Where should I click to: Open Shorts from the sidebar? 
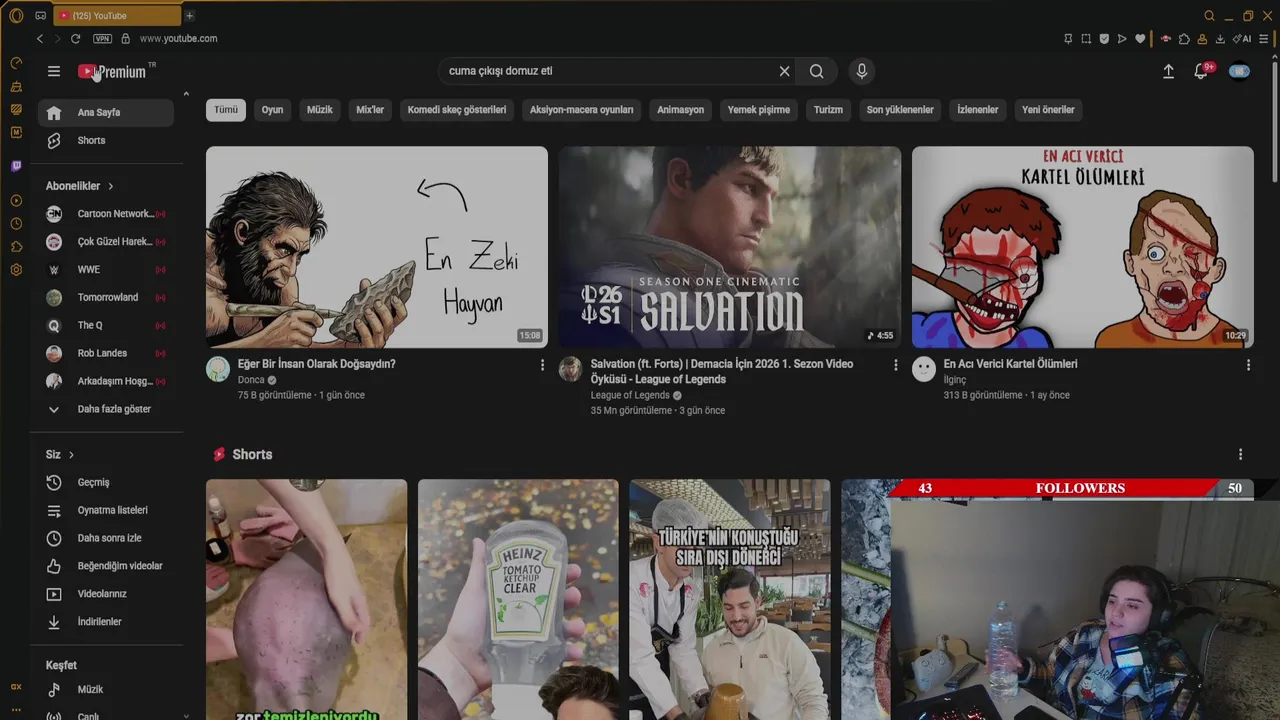tap(106, 140)
